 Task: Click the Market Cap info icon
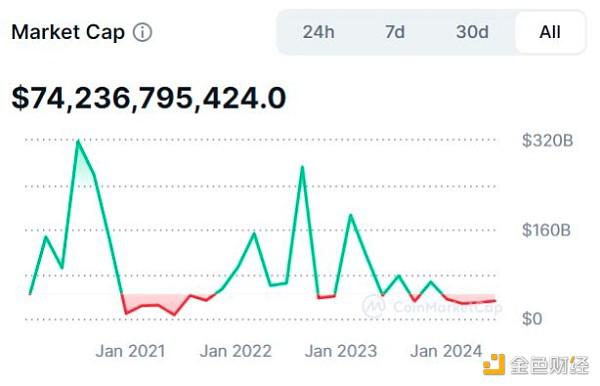click(x=142, y=33)
